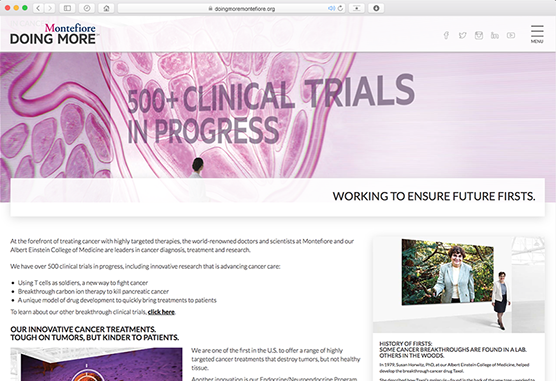Open the Facebook page icon
Screen dimensions: 556x381
tap(446, 35)
